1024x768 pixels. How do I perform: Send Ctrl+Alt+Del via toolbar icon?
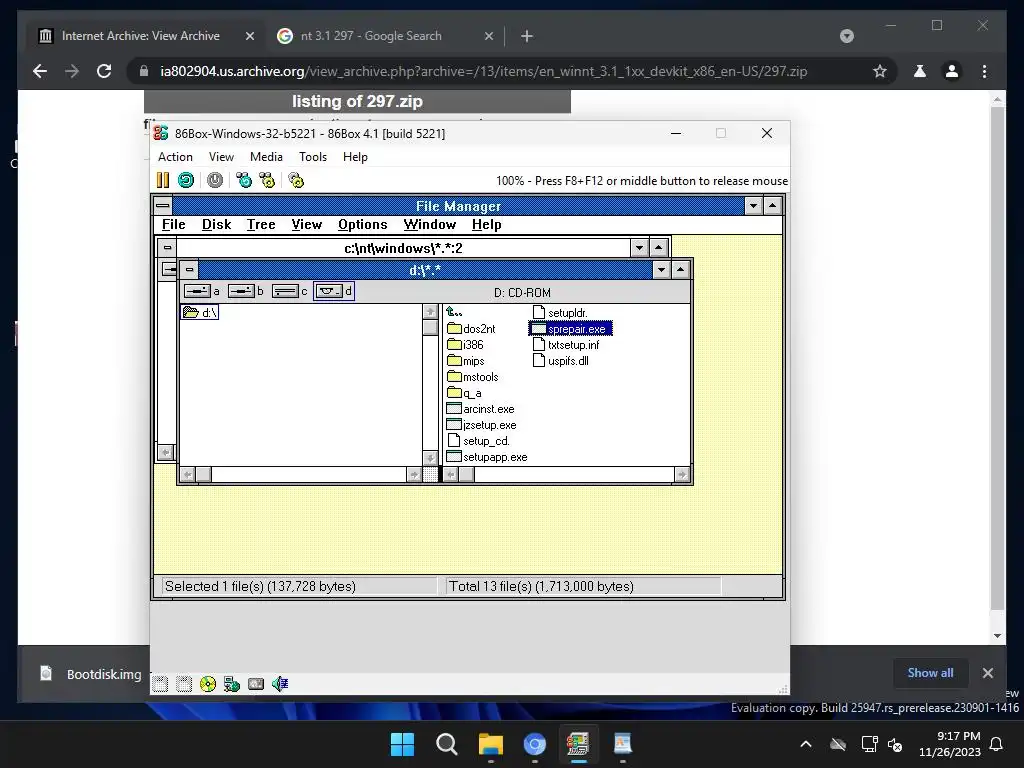244,180
